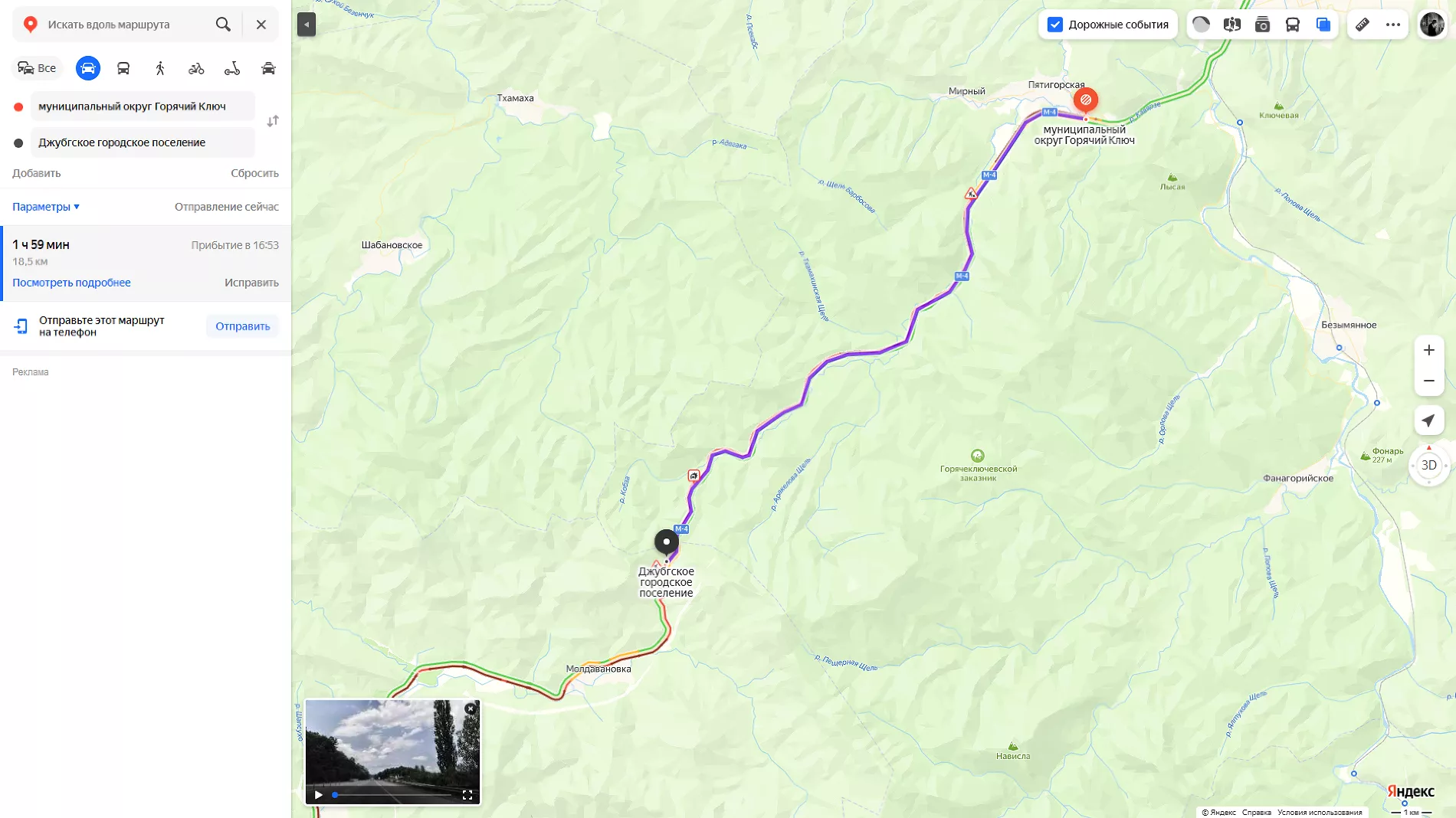The height and width of the screenshot is (818, 1456).
Task: Toggle the Дорожные события checkbox
Action: 1055,25
